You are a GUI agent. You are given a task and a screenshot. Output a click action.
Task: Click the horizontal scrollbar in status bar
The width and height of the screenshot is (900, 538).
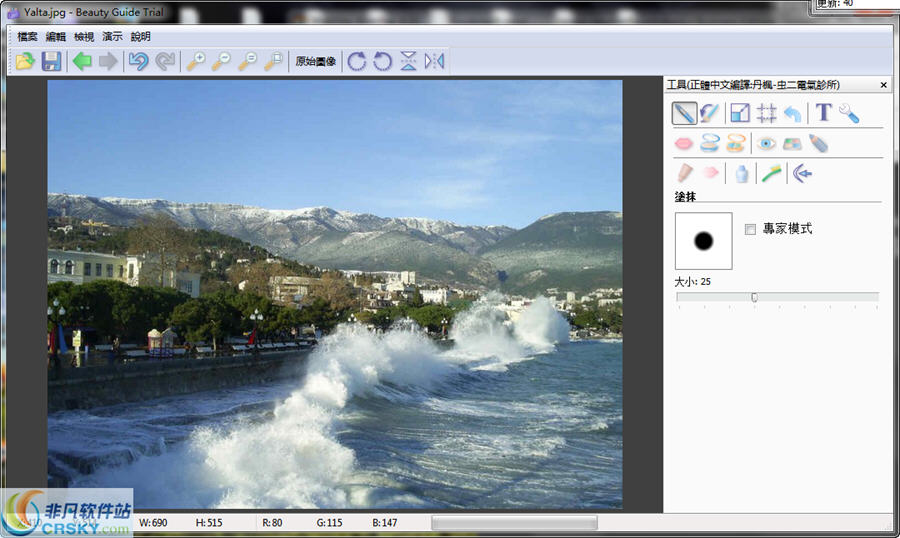pyautogui.click(x=514, y=523)
